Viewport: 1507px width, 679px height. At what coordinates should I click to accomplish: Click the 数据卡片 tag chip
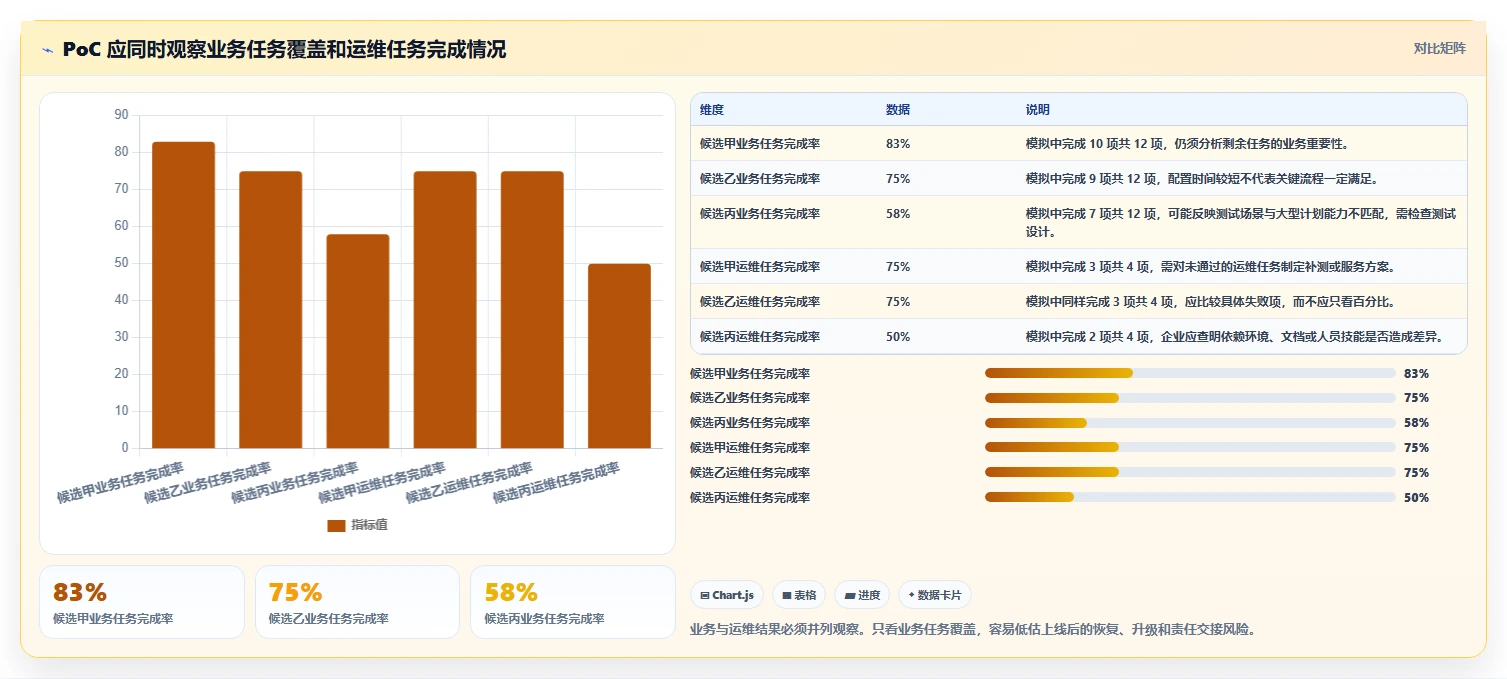pyautogui.click(x=934, y=595)
